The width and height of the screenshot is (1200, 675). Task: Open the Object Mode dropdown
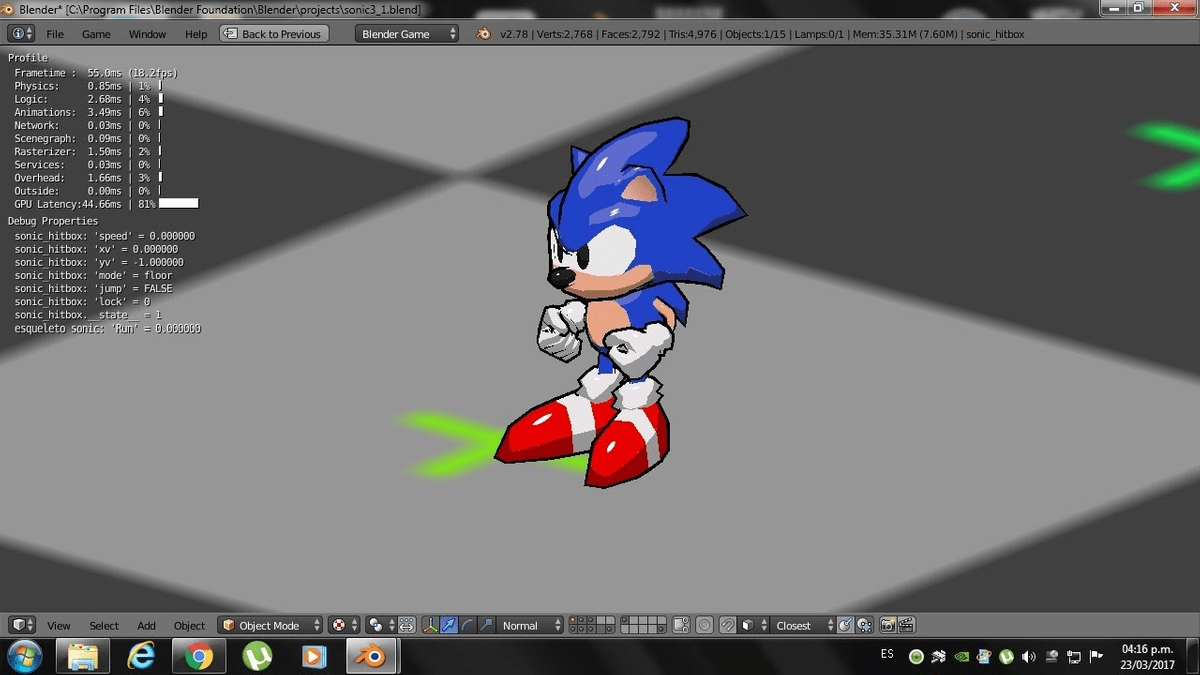(x=270, y=625)
